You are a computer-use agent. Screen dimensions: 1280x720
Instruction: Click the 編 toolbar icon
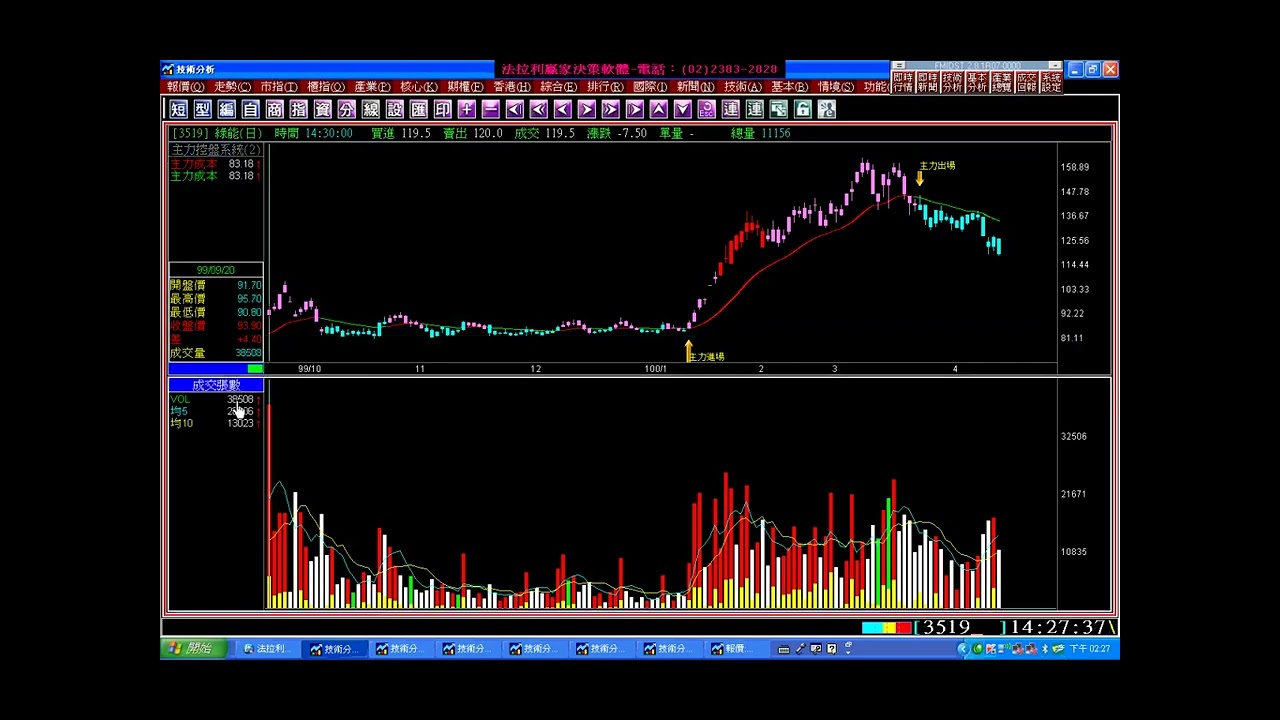(226, 110)
